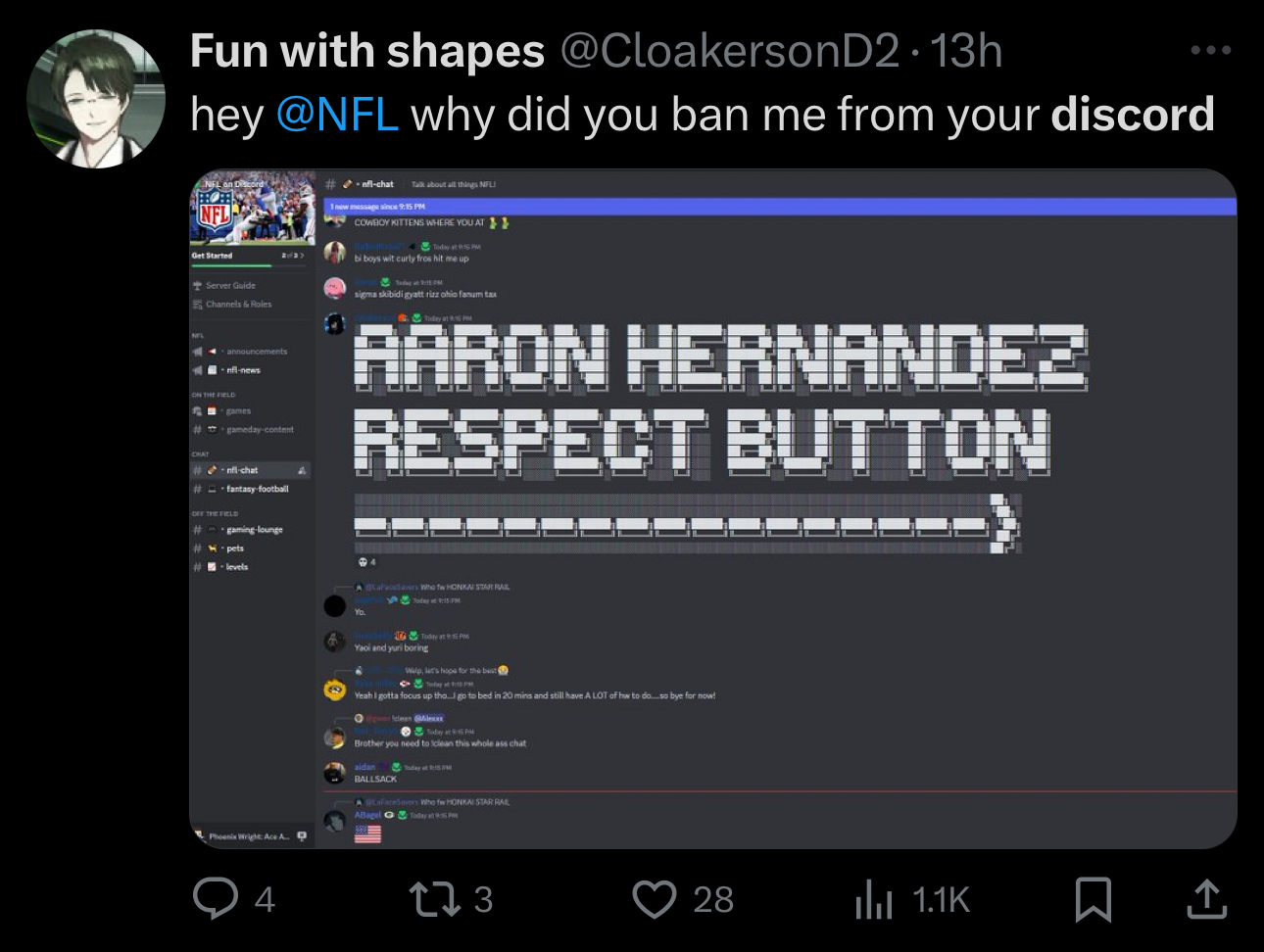This screenshot has height=952, width=1264.
Task: Select the fantasy-football channel
Action: click(251, 489)
